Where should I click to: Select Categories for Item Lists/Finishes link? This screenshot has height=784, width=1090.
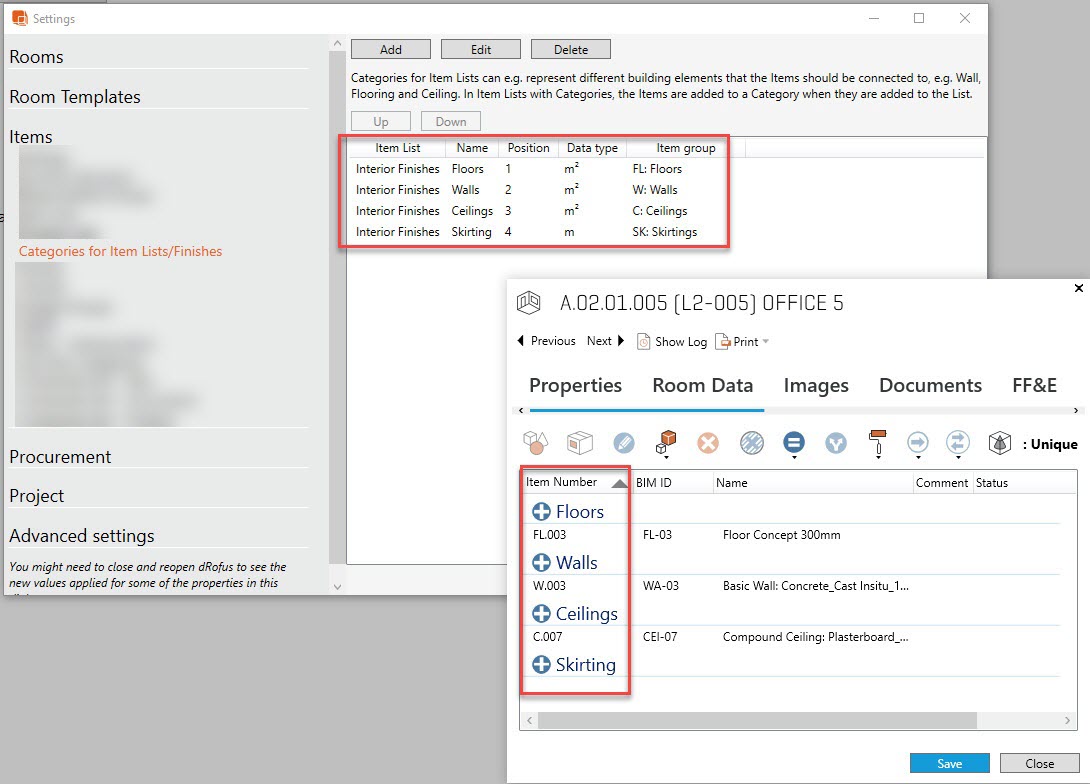[120, 252]
